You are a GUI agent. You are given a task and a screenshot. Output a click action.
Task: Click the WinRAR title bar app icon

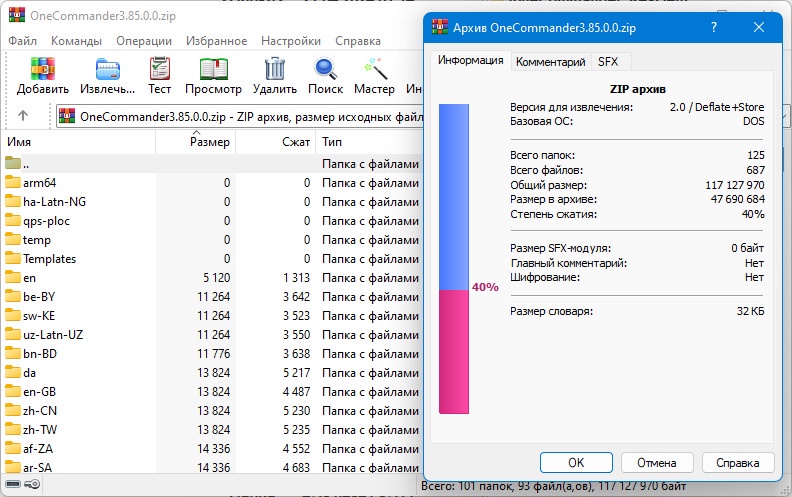click(x=17, y=15)
